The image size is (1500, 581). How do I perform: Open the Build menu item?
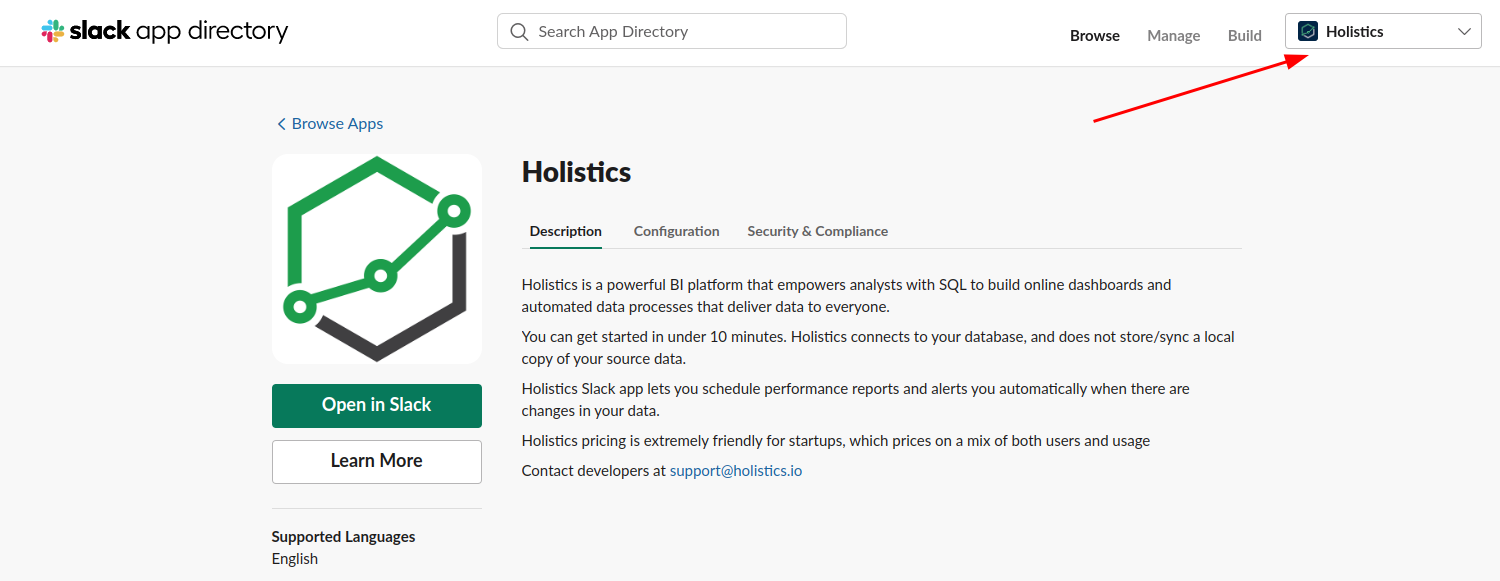point(1245,35)
